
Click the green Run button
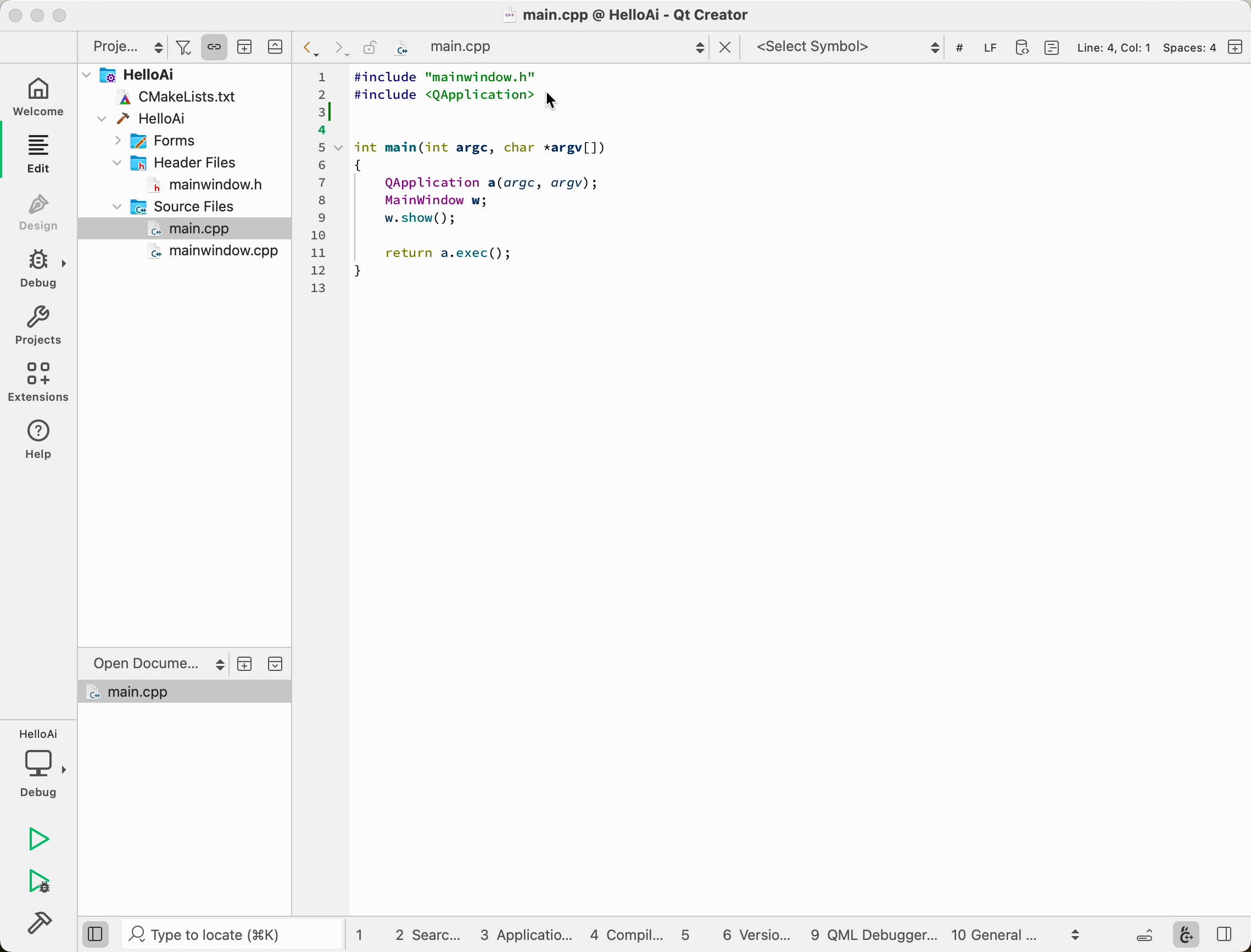tap(38, 839)
